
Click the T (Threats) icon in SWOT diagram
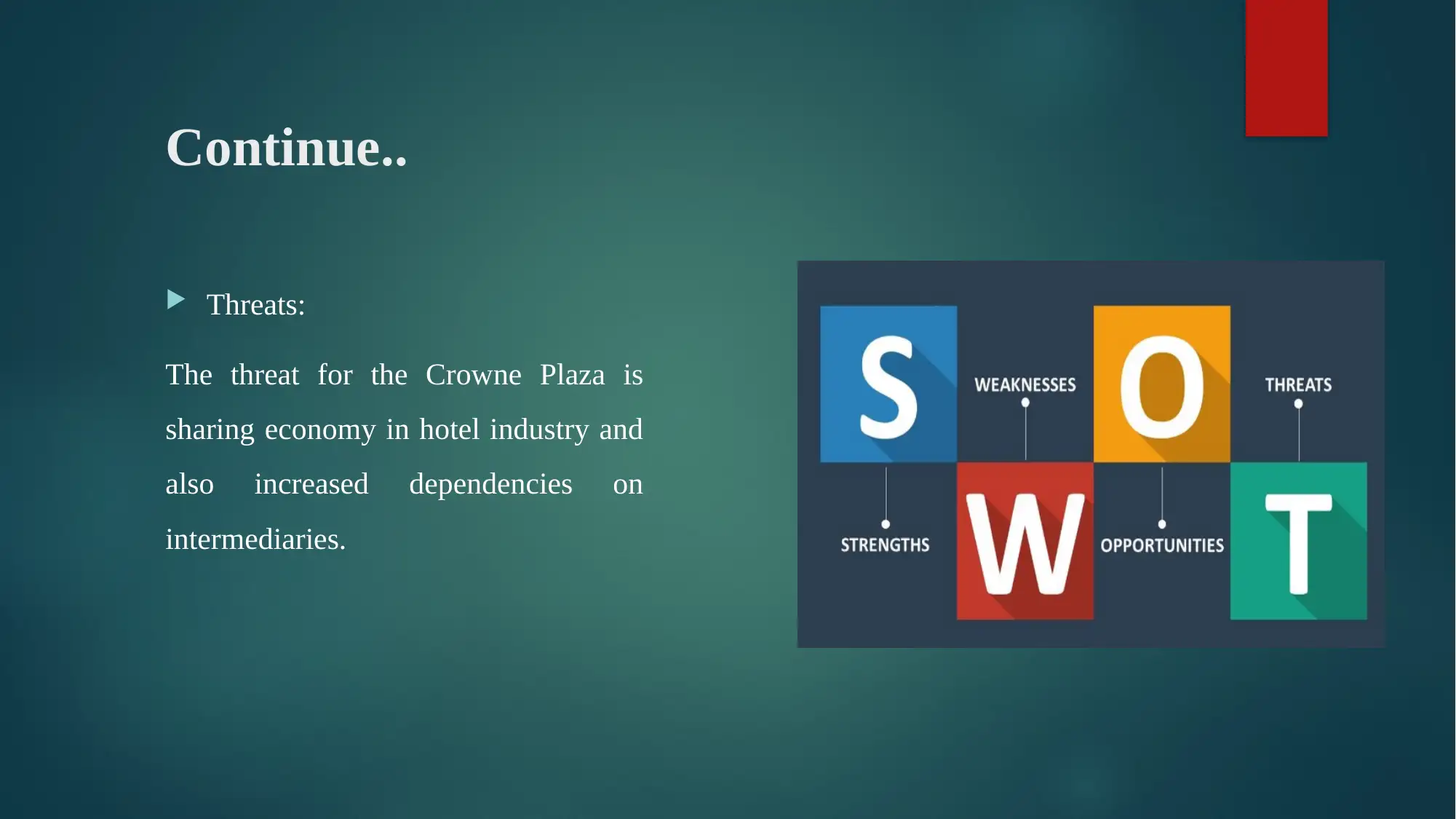click(x=1299, y=540)
